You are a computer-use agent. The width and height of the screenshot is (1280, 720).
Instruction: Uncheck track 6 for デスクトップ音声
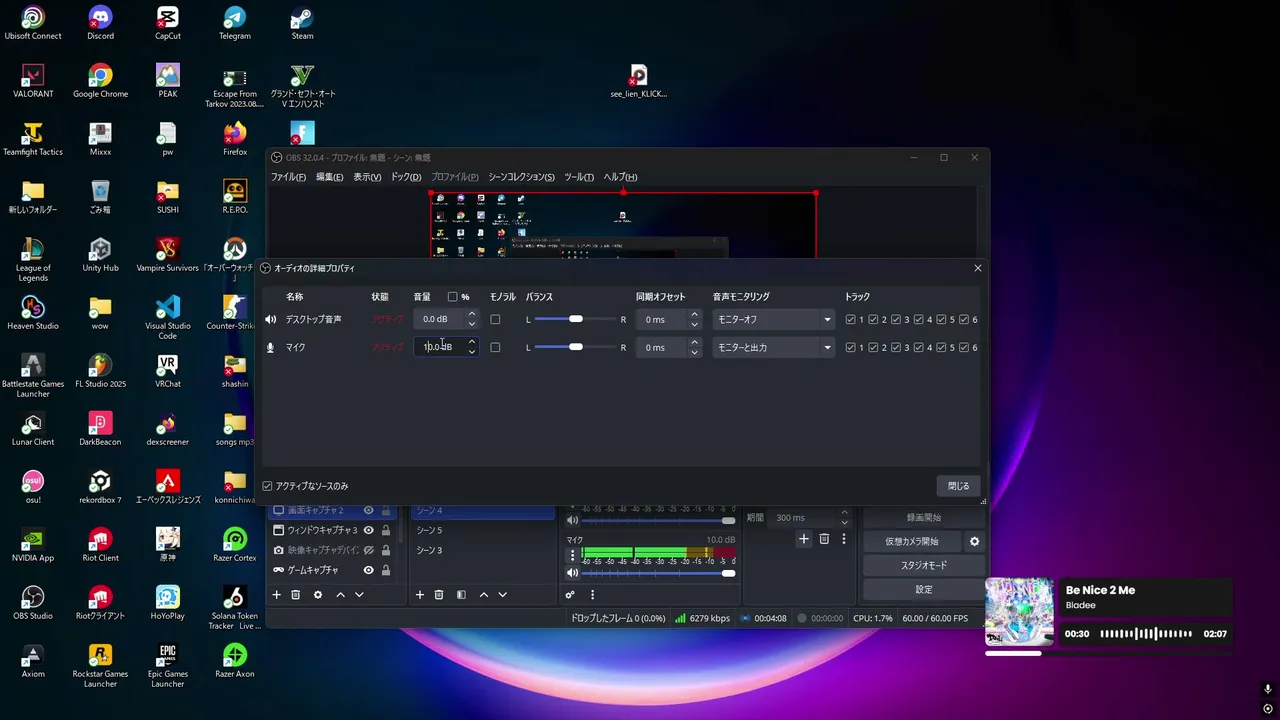(964, 320)
